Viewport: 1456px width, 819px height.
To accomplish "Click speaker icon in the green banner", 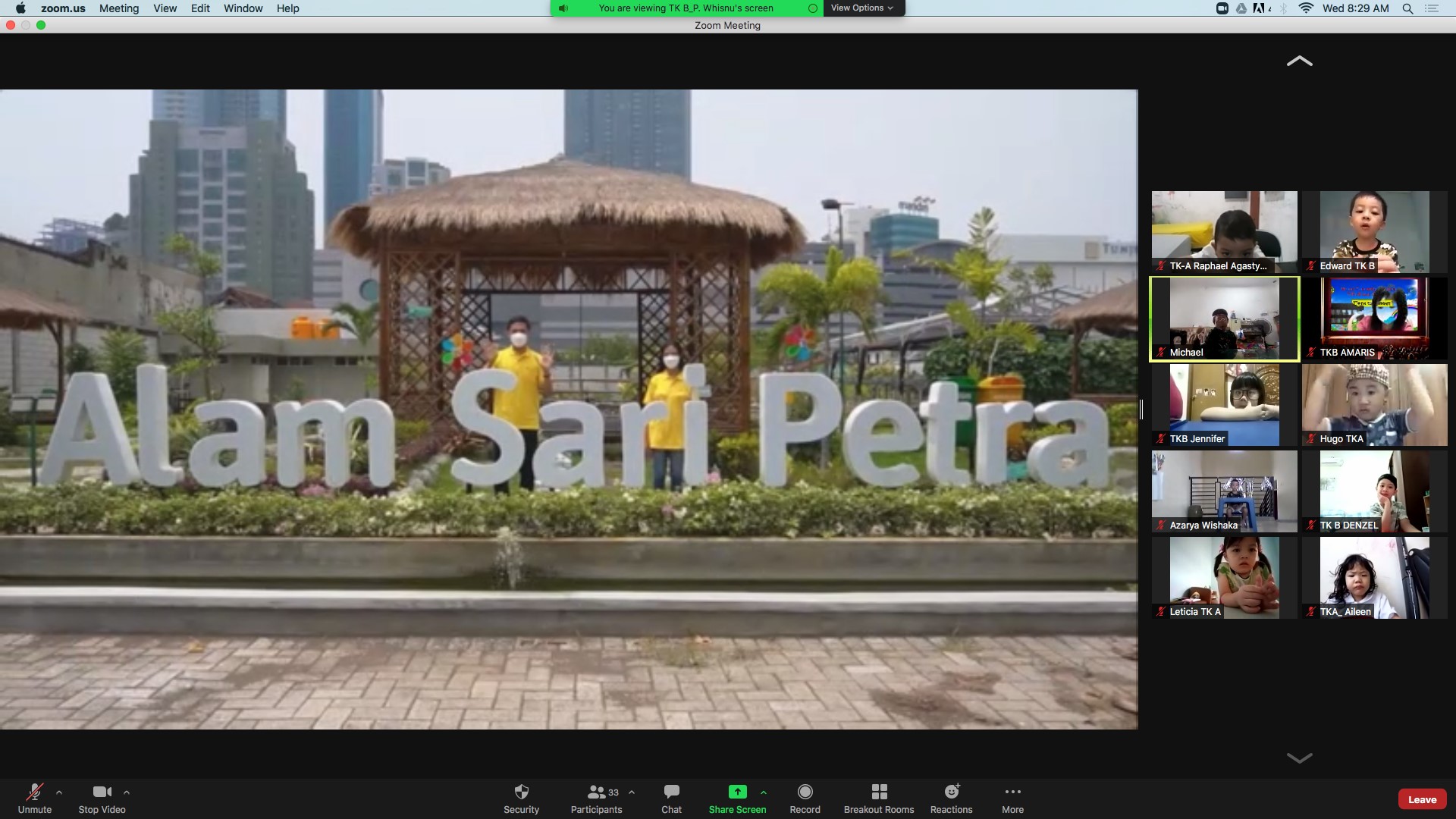I will click(x=563, y=8).
